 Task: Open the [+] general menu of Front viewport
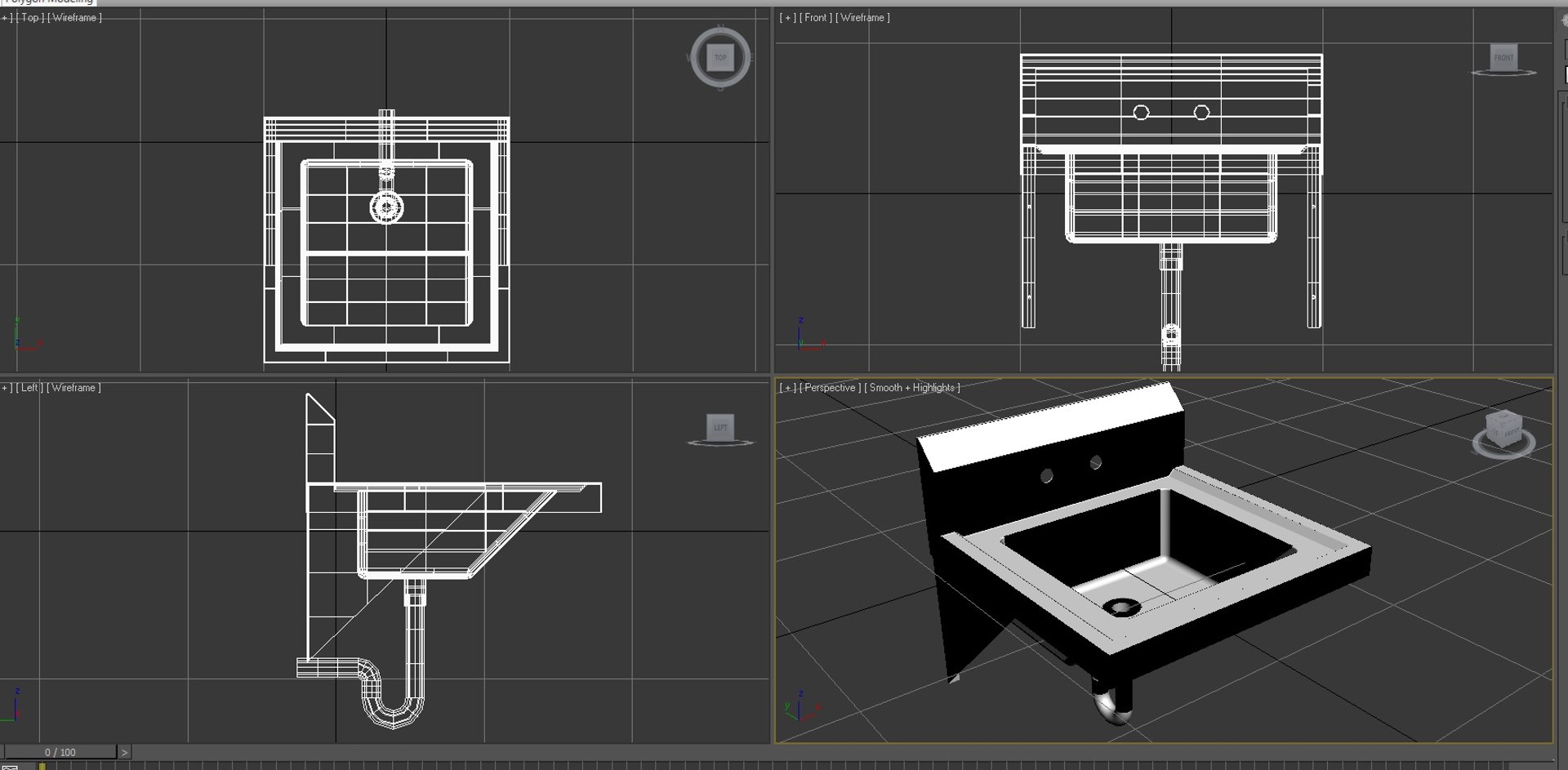click(x=787, y=17)
